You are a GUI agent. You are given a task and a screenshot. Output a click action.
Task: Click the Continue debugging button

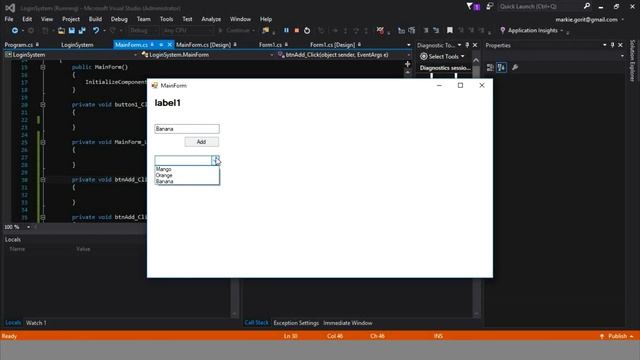coord(237,30)
